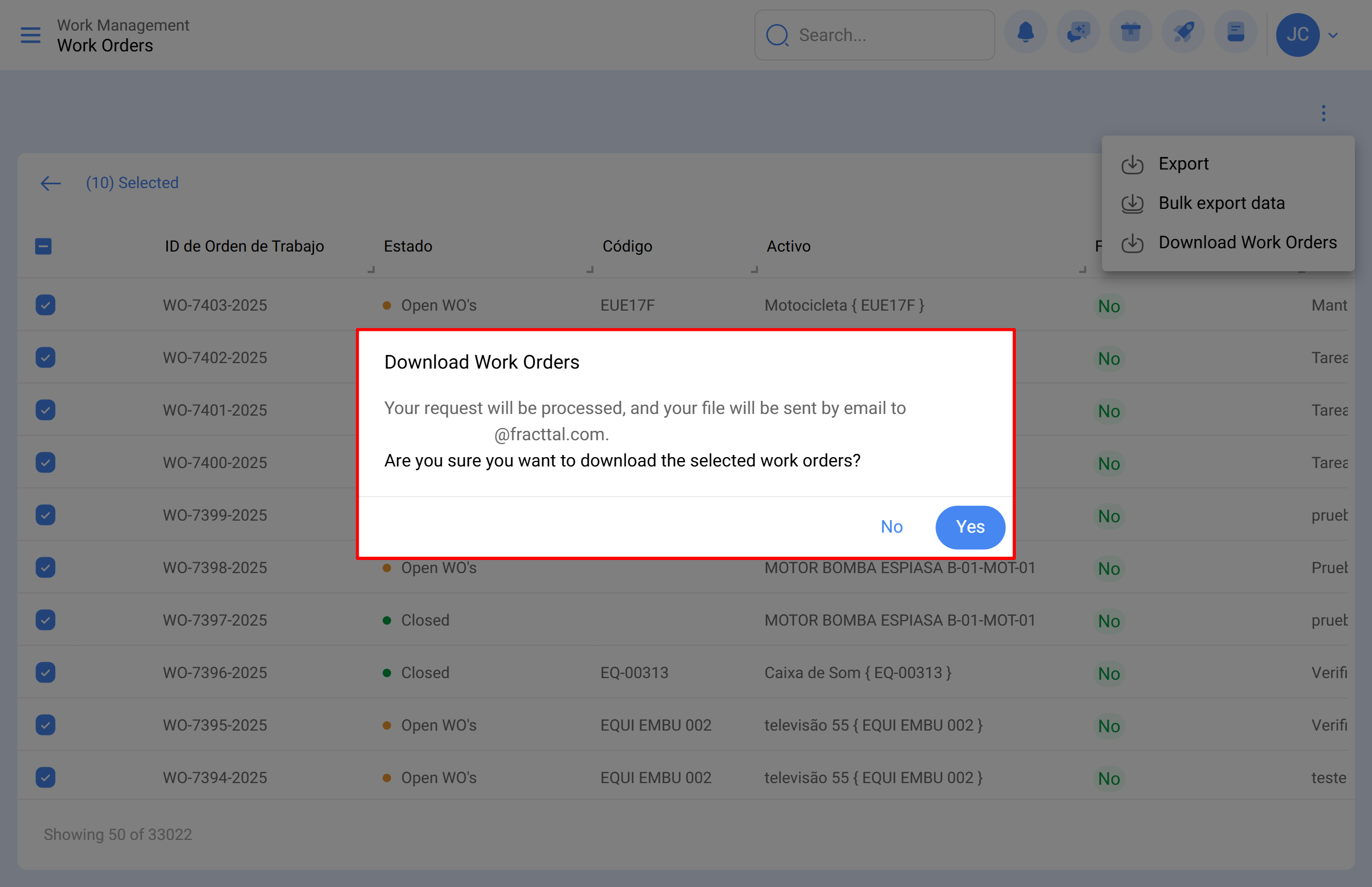Uncheck row WO-7403-2025 checkbox
1372x887 pixels.
click(45, 305)
